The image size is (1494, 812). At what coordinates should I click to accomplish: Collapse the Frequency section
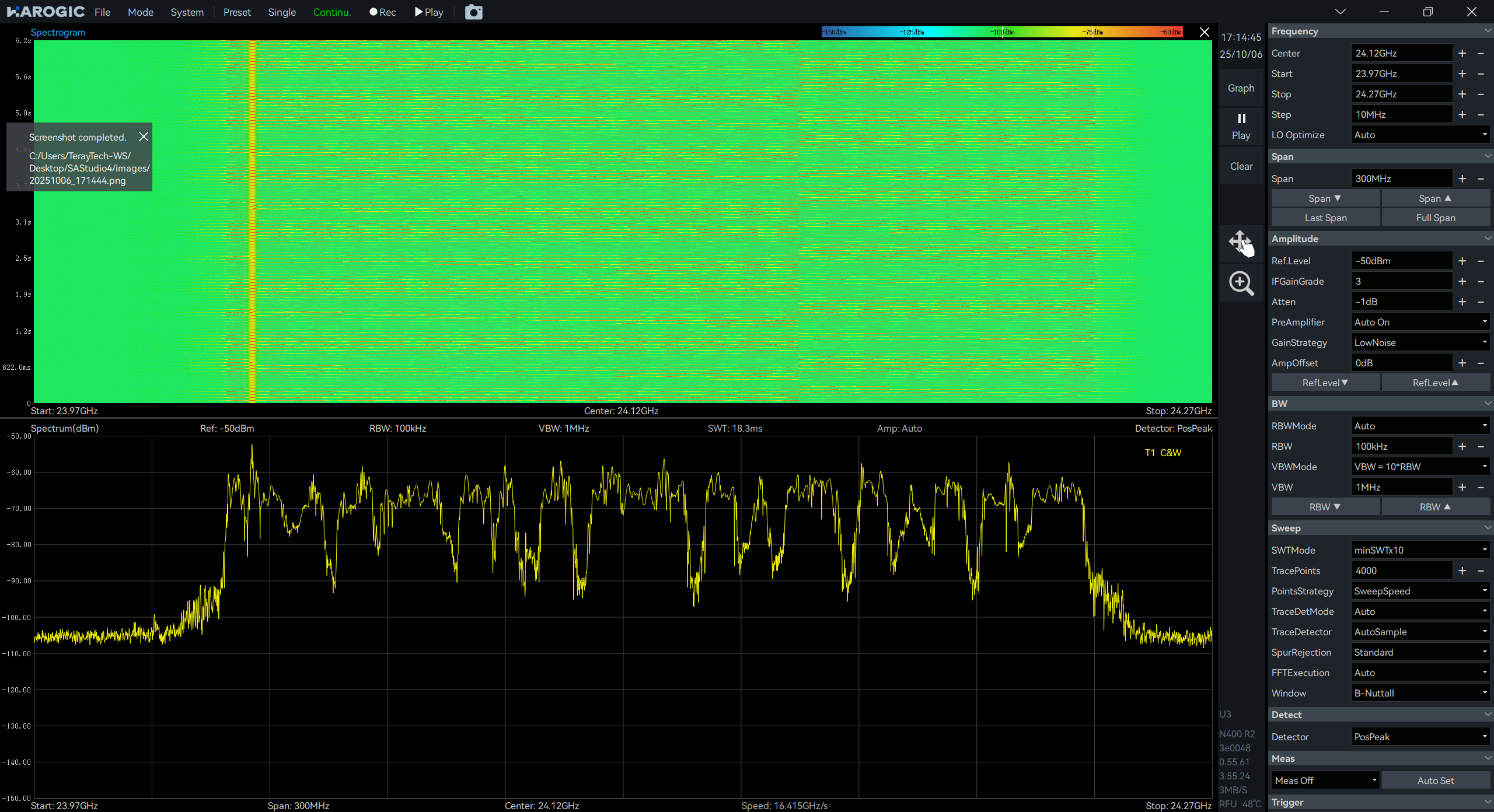pos(1487,31)
